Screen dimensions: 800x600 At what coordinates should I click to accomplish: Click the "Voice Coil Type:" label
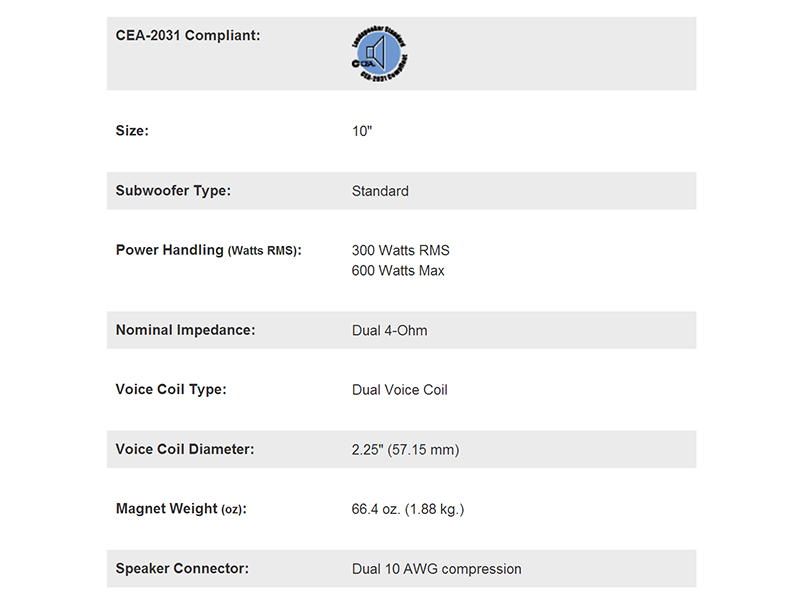pos(171,390)
